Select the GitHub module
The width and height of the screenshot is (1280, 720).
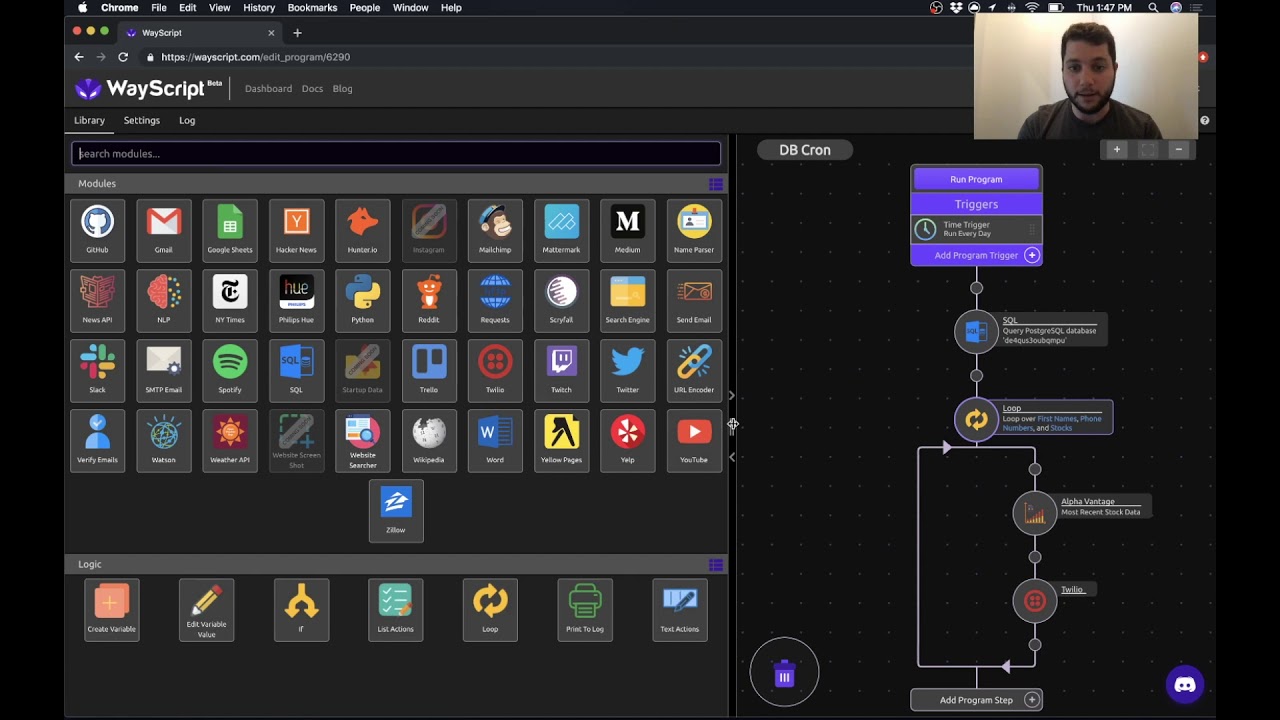coord(97,230)
